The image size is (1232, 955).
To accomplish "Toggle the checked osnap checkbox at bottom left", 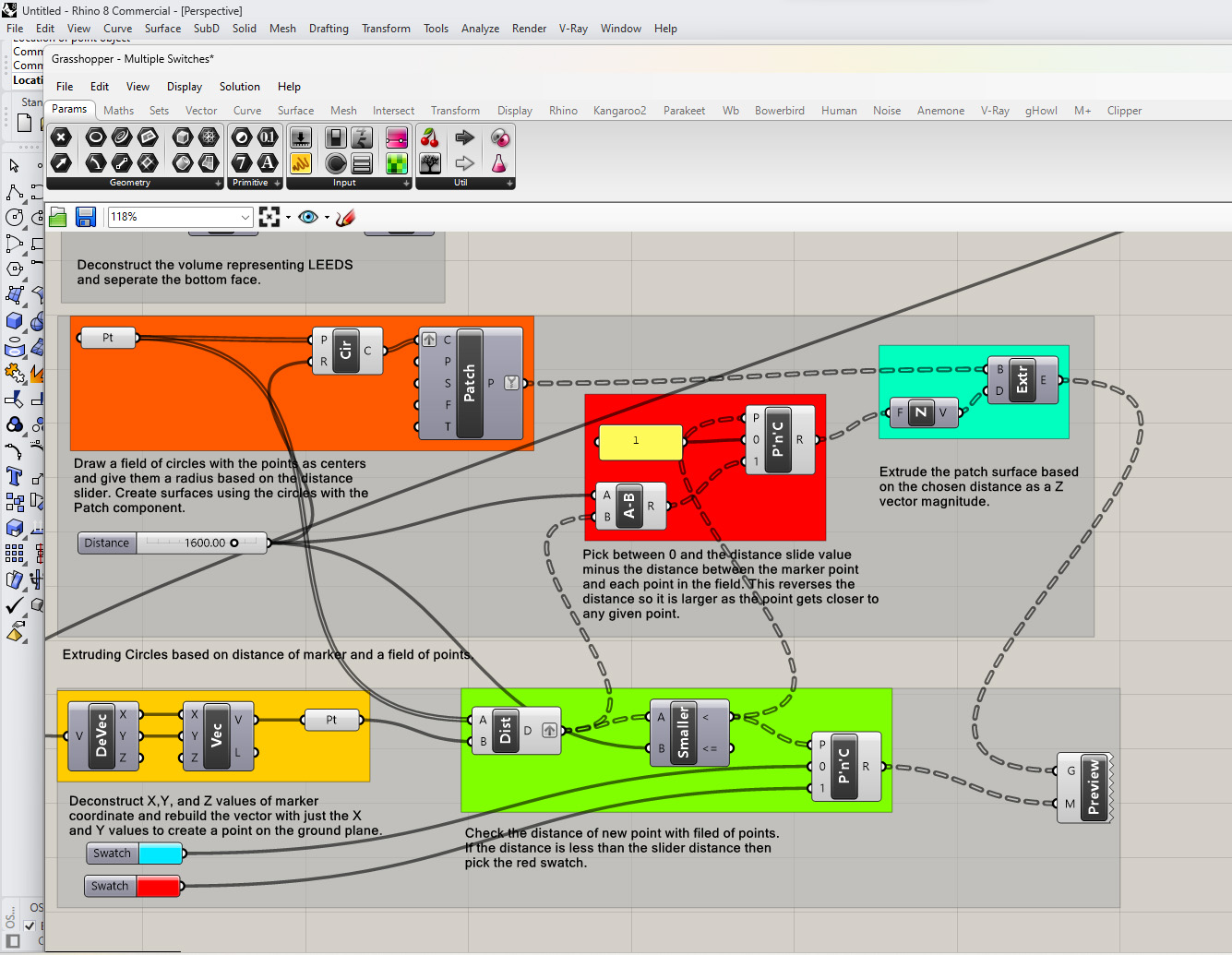I will [x=30, y=925].
